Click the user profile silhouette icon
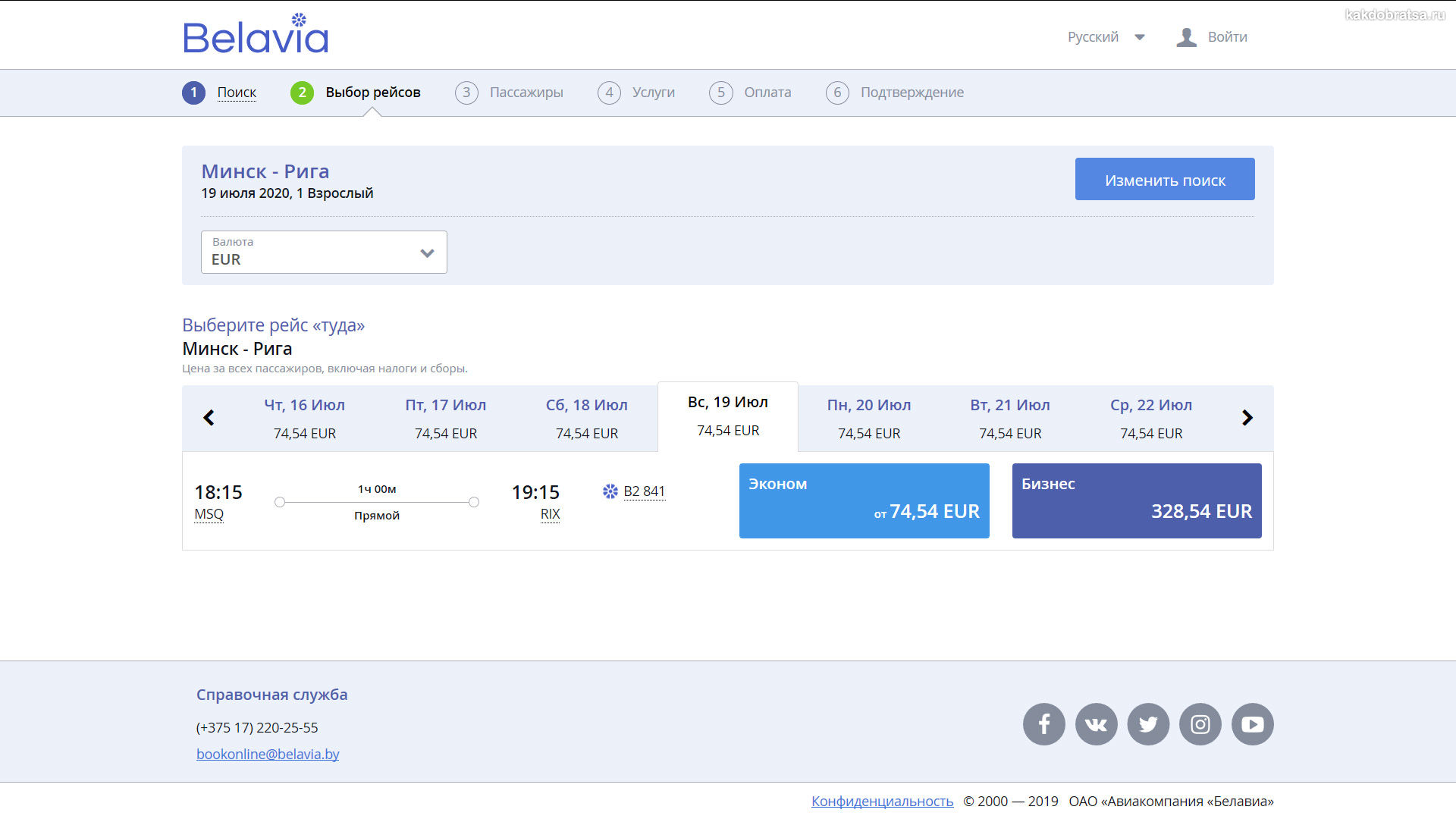The height and width of the screenshot is (819, 1456). coord(1186,37)
